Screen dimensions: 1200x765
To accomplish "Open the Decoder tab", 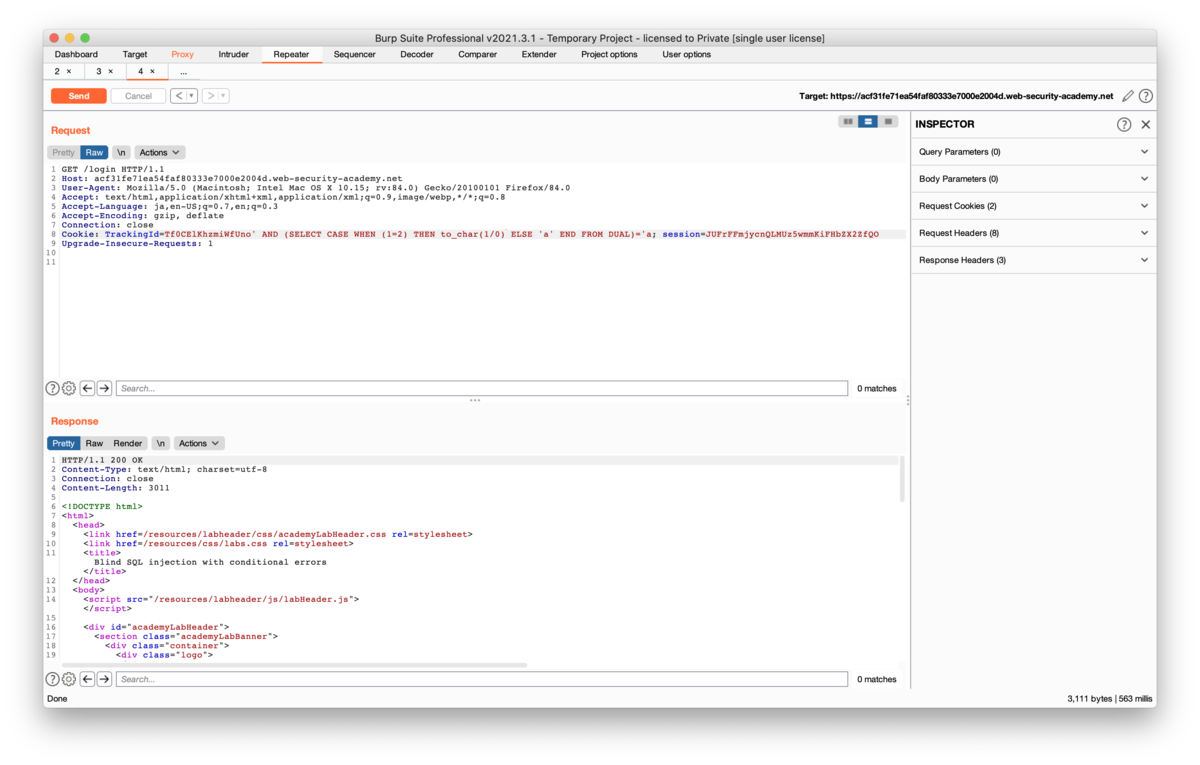I will pyautogui.click(x=417, y=54).
